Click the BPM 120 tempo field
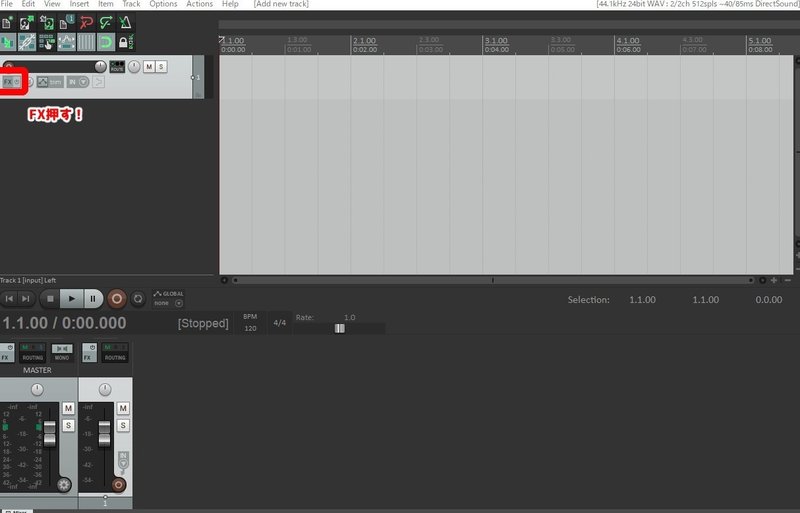800x513 pixels. pyautogui.click(x=250, y=323)
